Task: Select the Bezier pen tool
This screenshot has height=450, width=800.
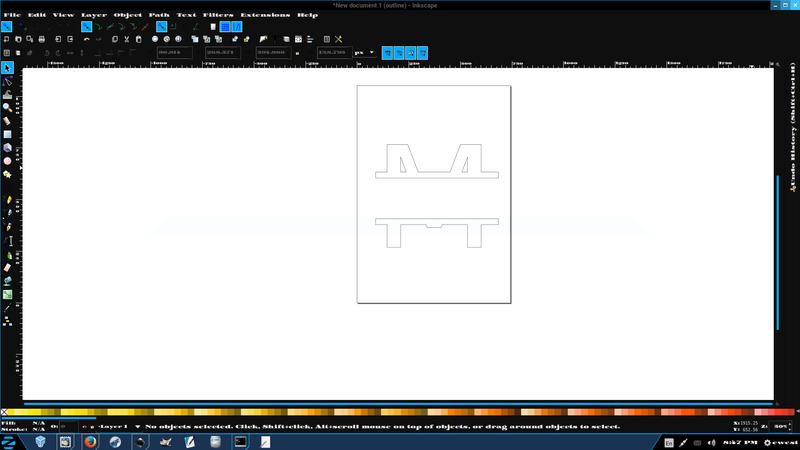Action: [x=8, y=213]
